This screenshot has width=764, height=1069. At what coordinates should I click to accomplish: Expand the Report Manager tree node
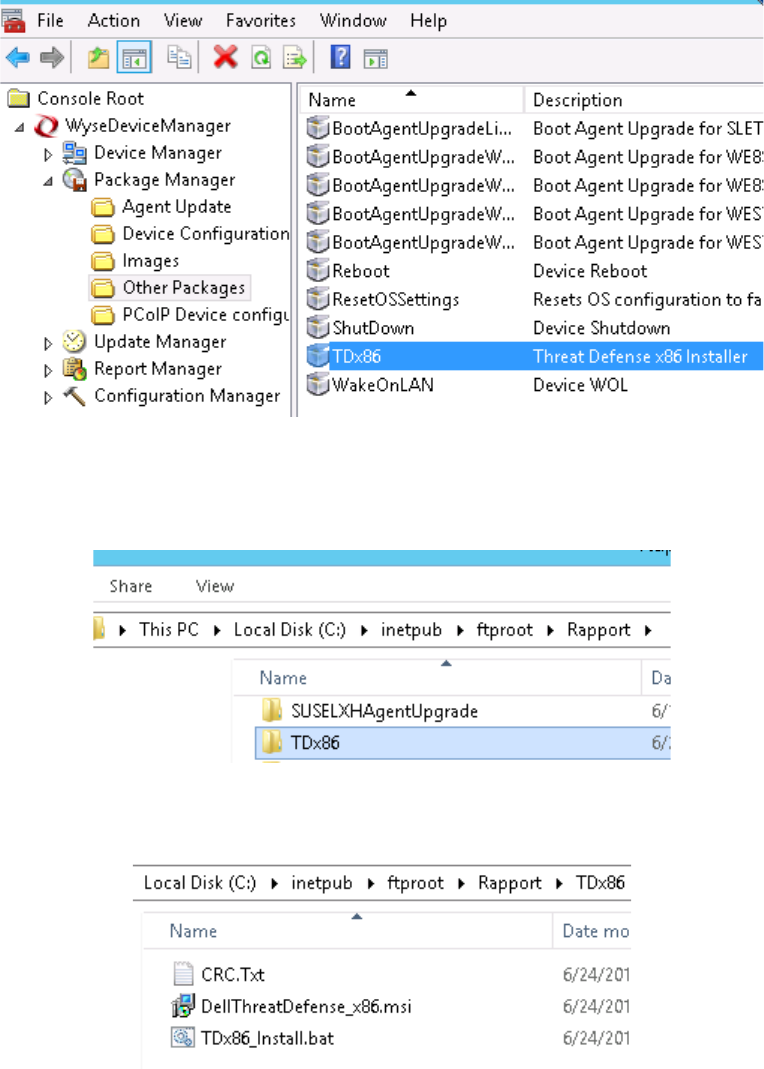(48, 371)
